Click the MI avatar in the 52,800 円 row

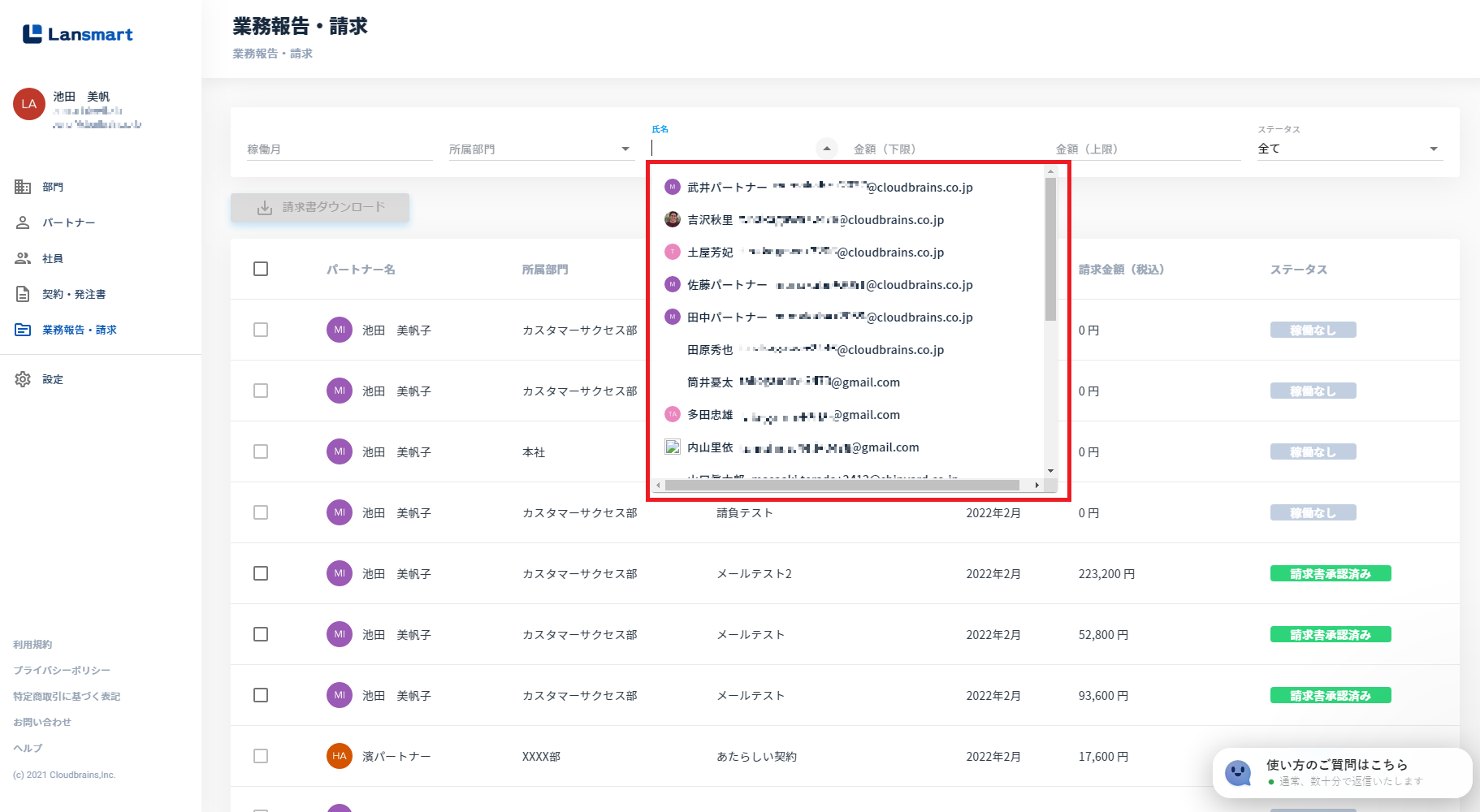click(x=340, y=634)
